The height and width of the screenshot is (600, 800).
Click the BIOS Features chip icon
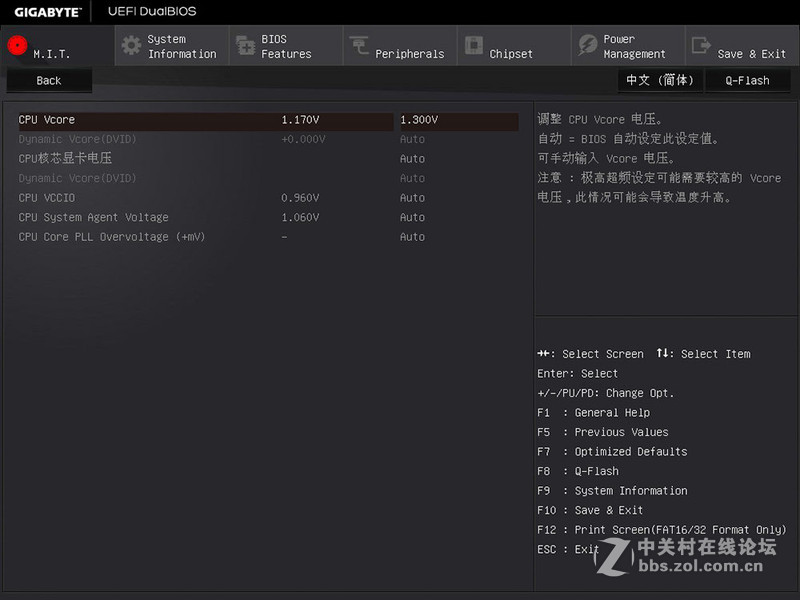pyautogui.click(x=245, y=45)
